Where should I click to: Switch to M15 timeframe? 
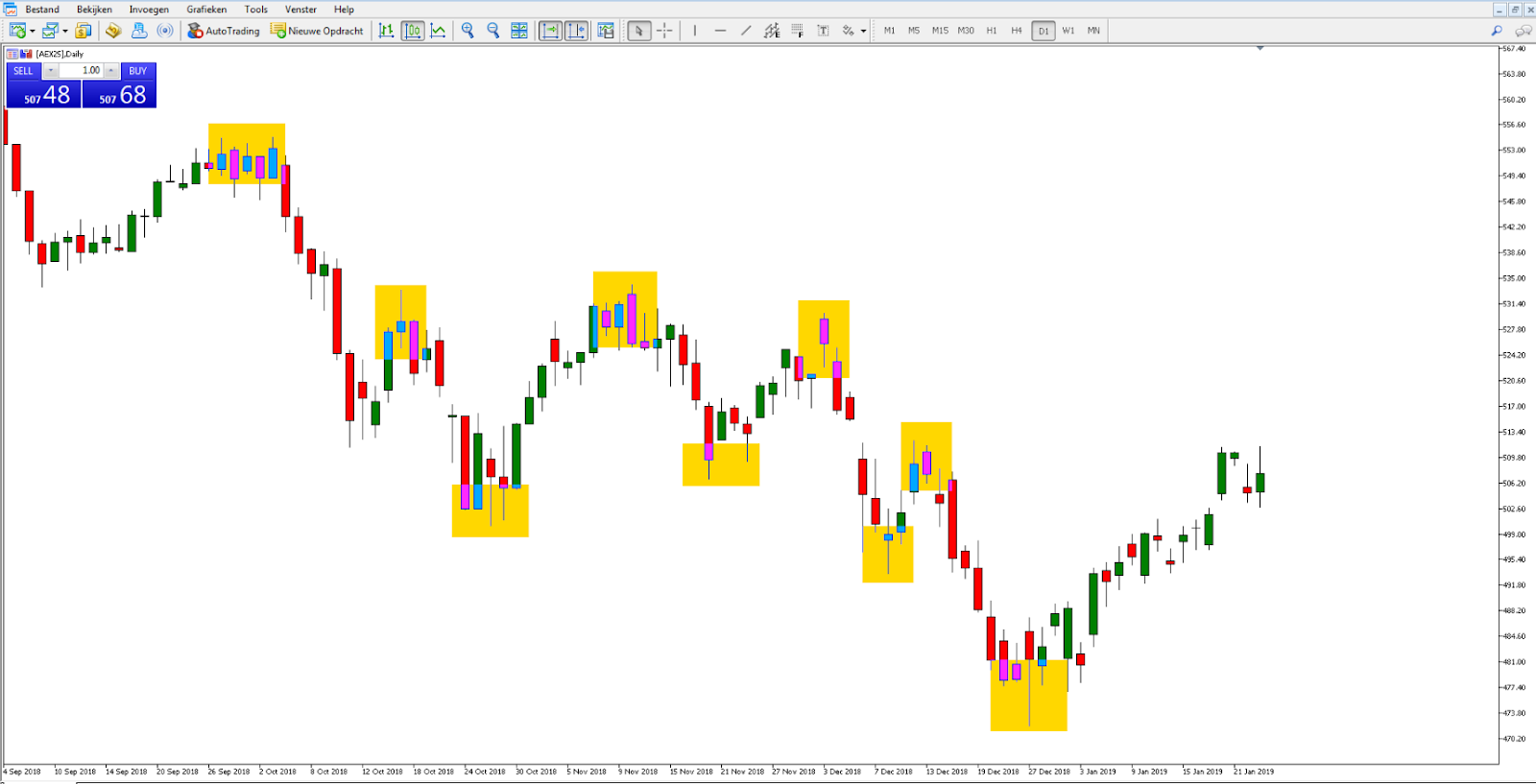[940, 31]
